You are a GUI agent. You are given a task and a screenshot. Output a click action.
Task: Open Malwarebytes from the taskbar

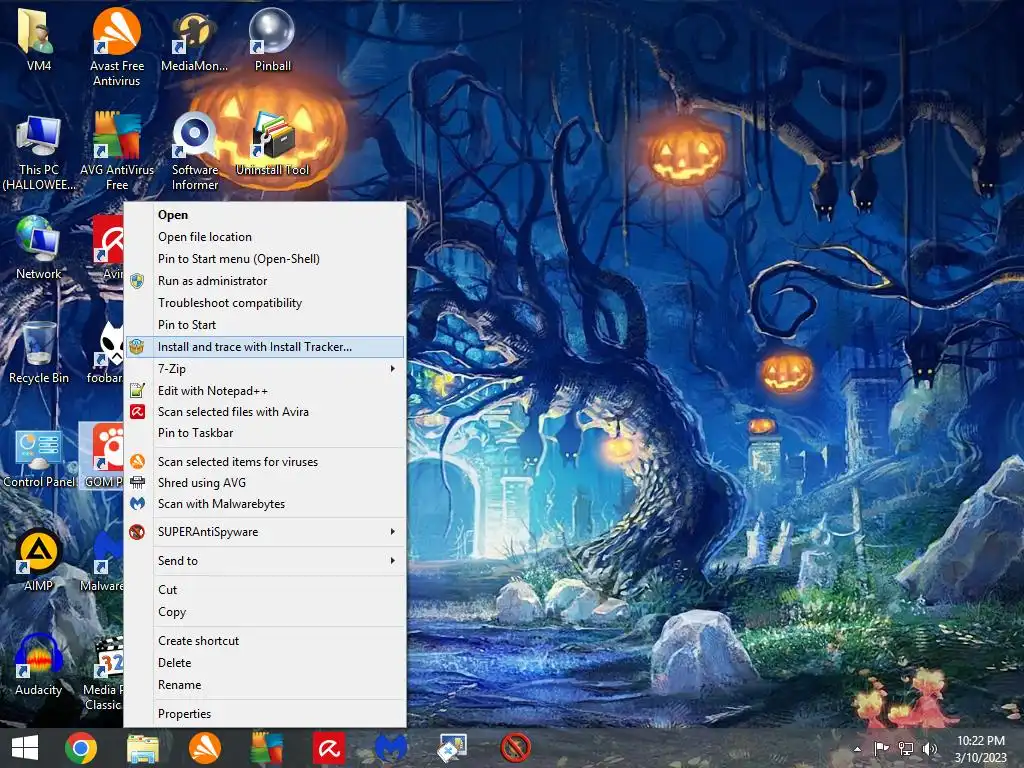click(391, 748)
